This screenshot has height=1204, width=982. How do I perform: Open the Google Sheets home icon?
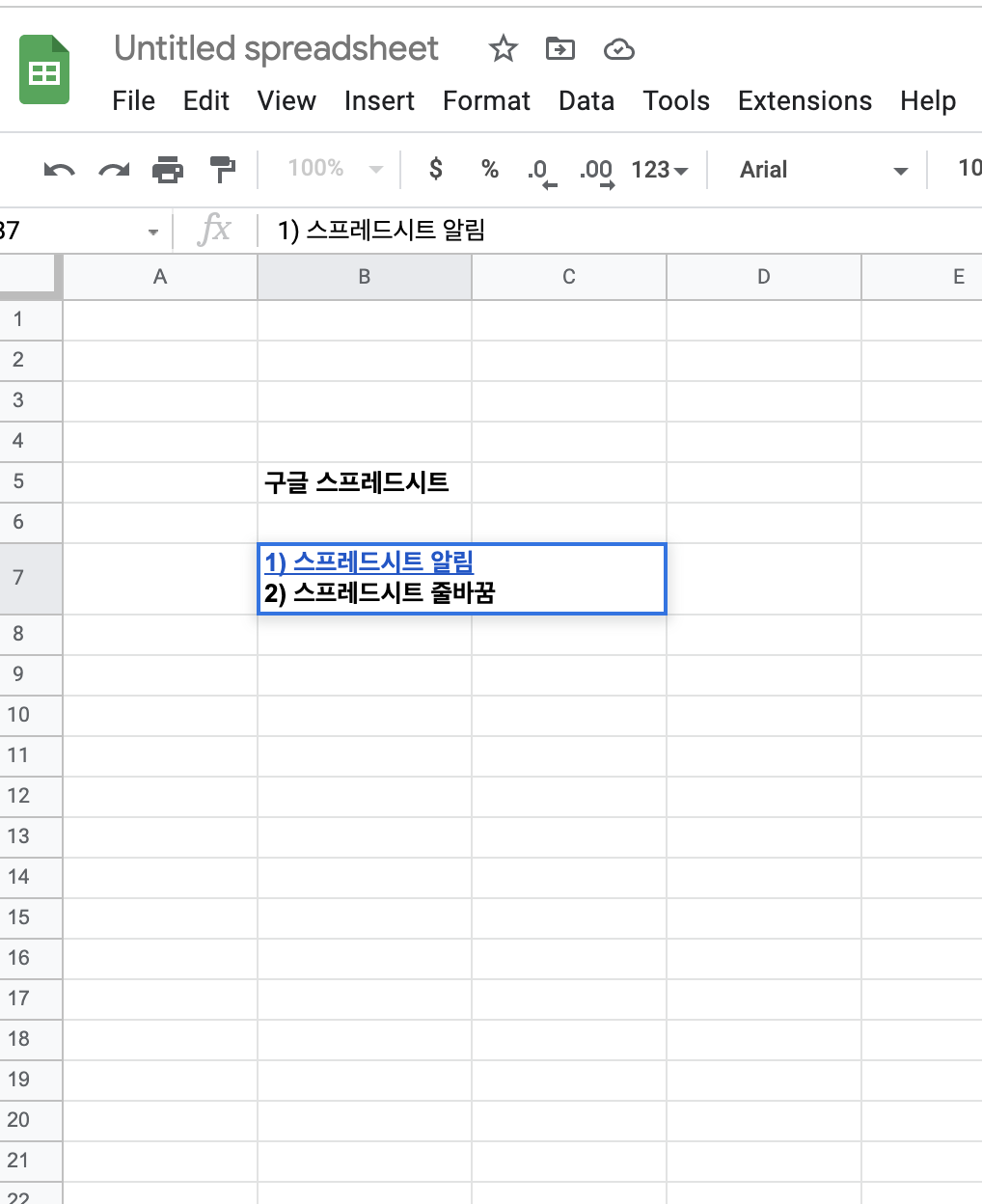(x=44, y=69)
